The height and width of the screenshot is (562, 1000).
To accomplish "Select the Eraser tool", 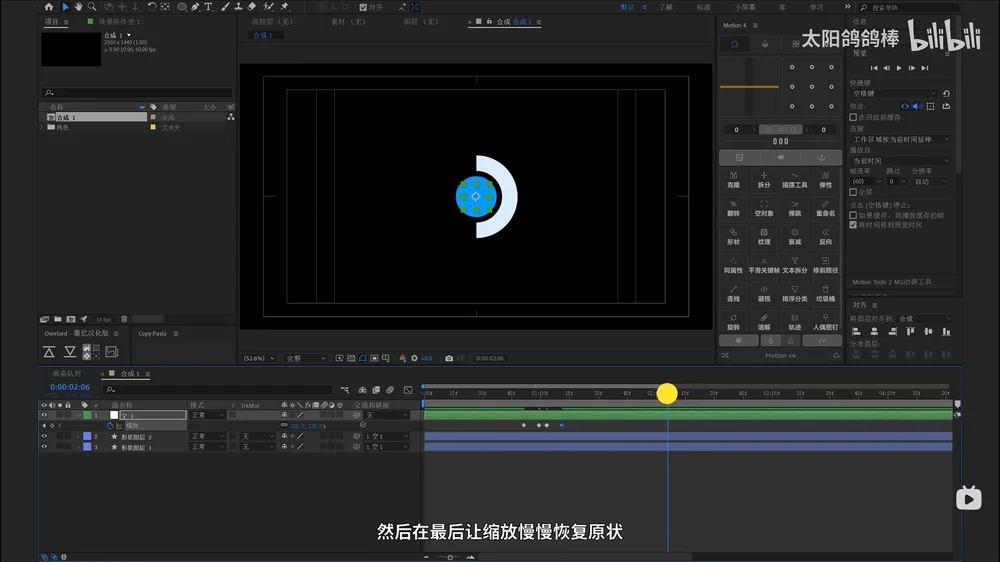I will pos(252,7).
